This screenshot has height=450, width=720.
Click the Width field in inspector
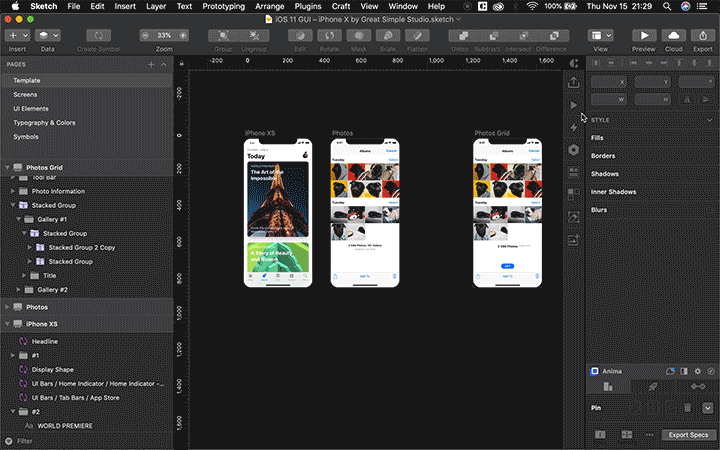(608, 99)
